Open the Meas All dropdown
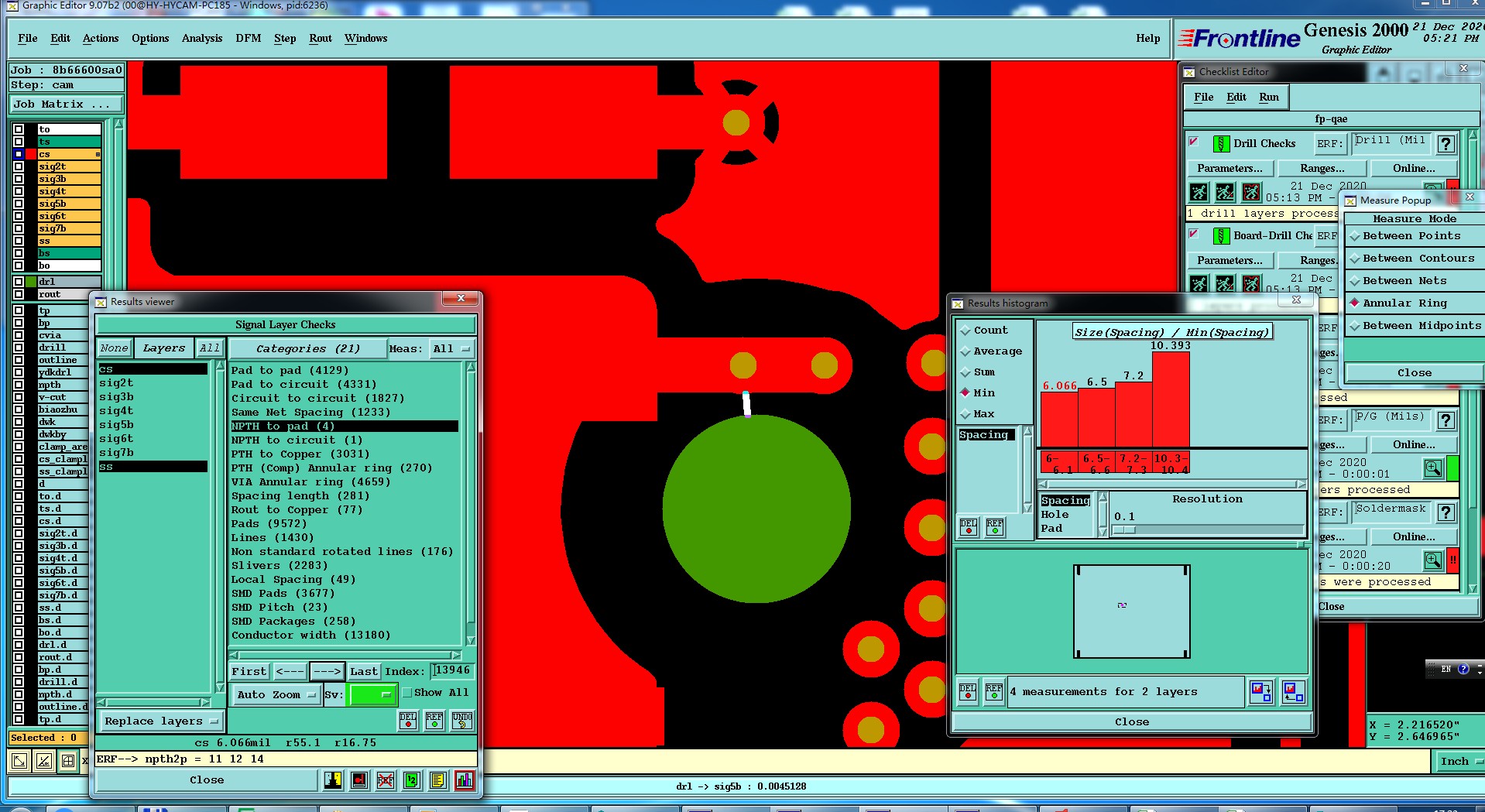1485x812 pixels. click(452, 349)
